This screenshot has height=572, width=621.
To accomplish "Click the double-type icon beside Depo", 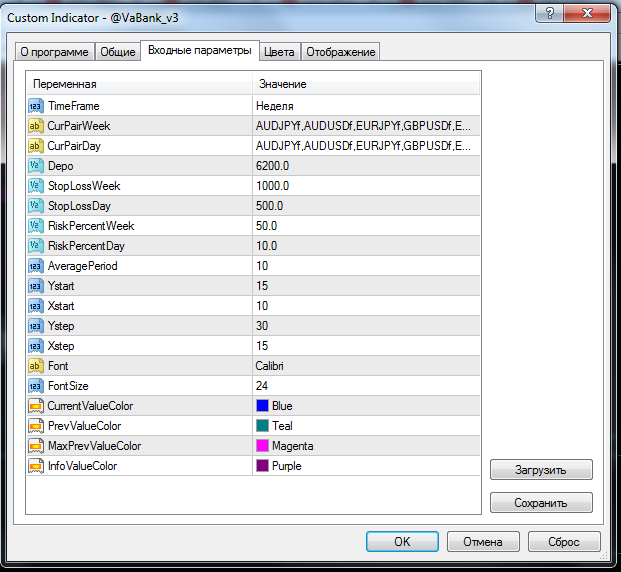I will coord(36,166).
